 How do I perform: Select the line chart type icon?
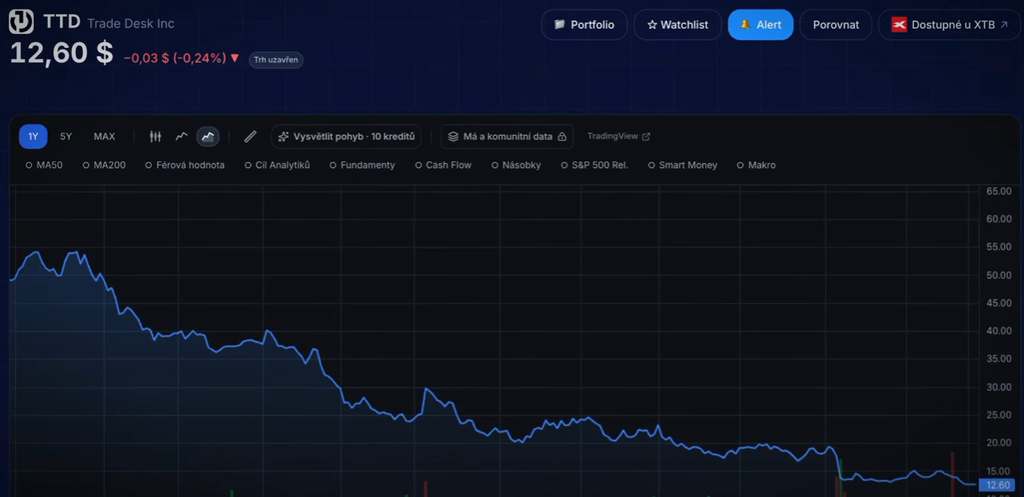(182, 136)
